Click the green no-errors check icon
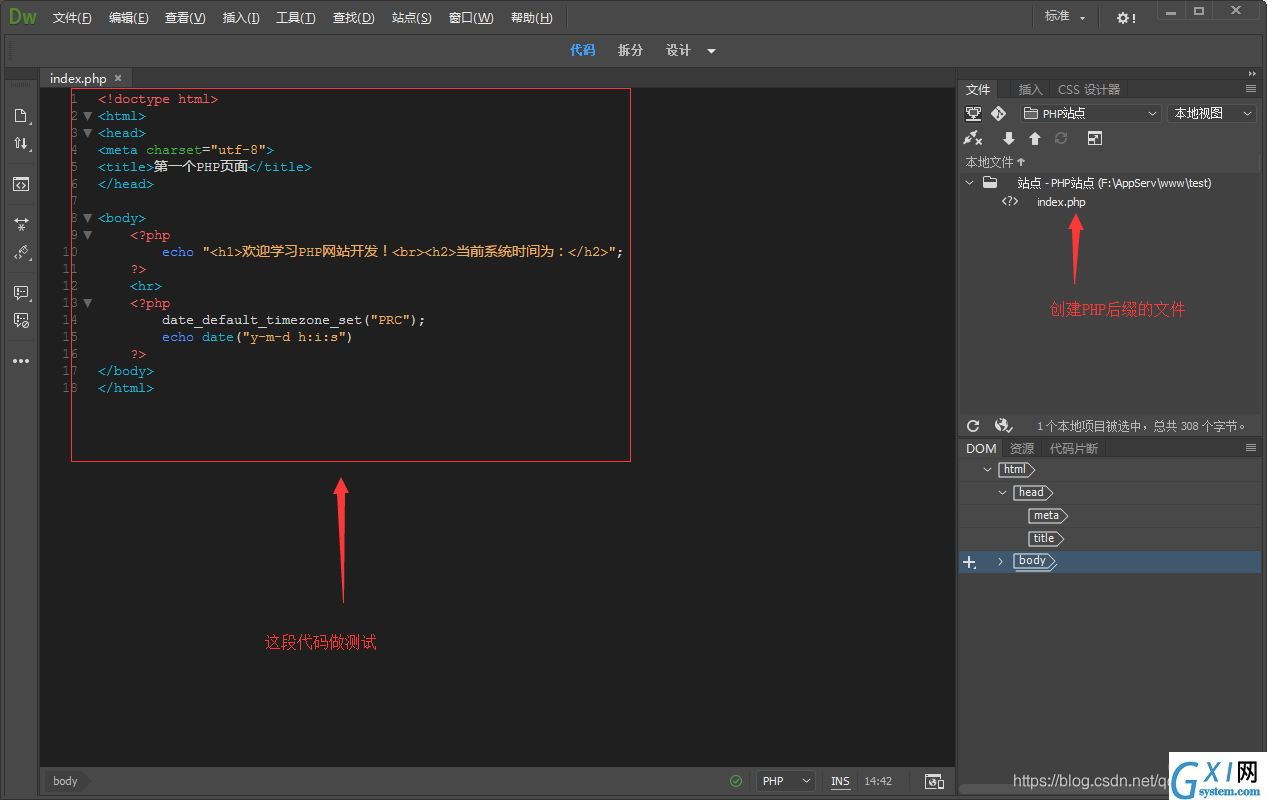The width and height of the screenshot is (1267, 800). click(736, 781)
